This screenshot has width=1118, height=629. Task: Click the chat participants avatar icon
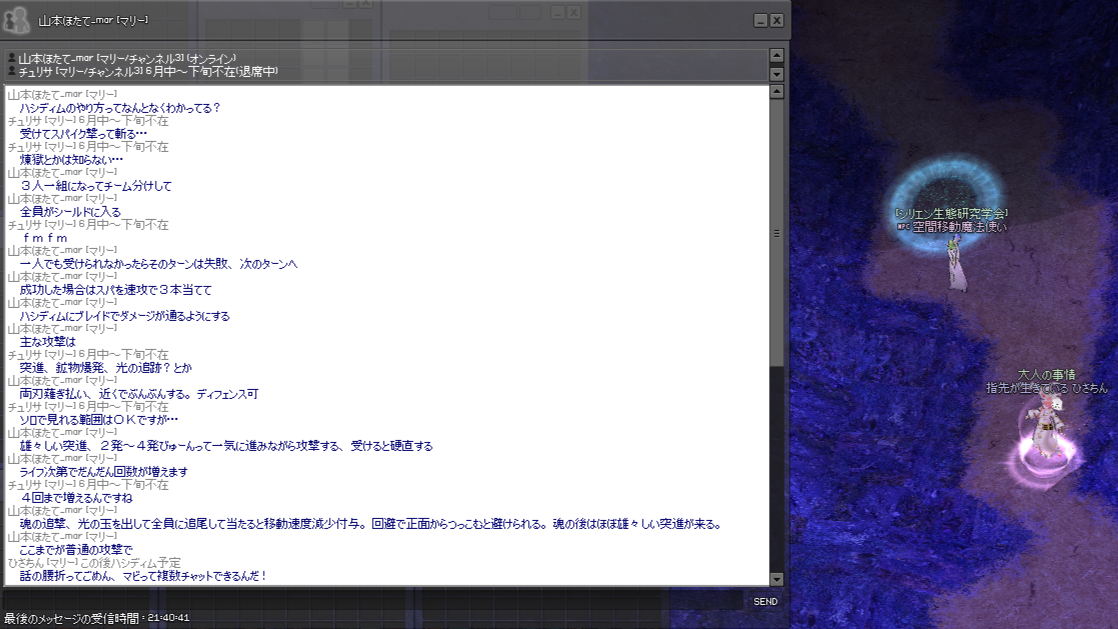point(17,20)
